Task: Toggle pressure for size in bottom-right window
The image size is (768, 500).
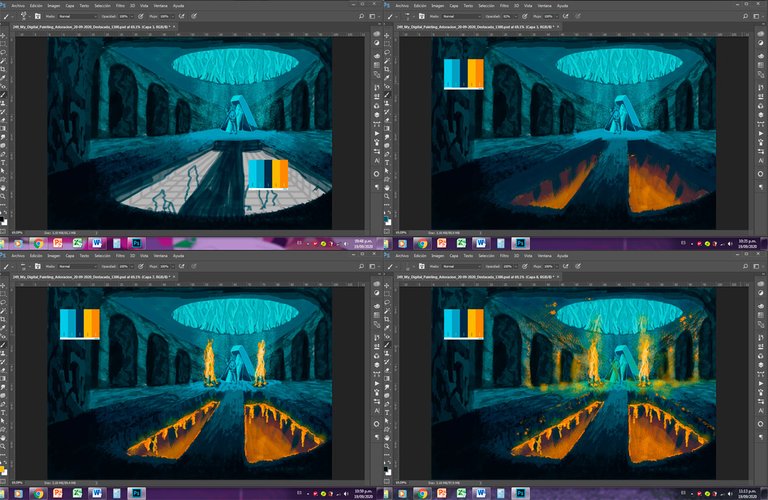Action: (578, 266)
